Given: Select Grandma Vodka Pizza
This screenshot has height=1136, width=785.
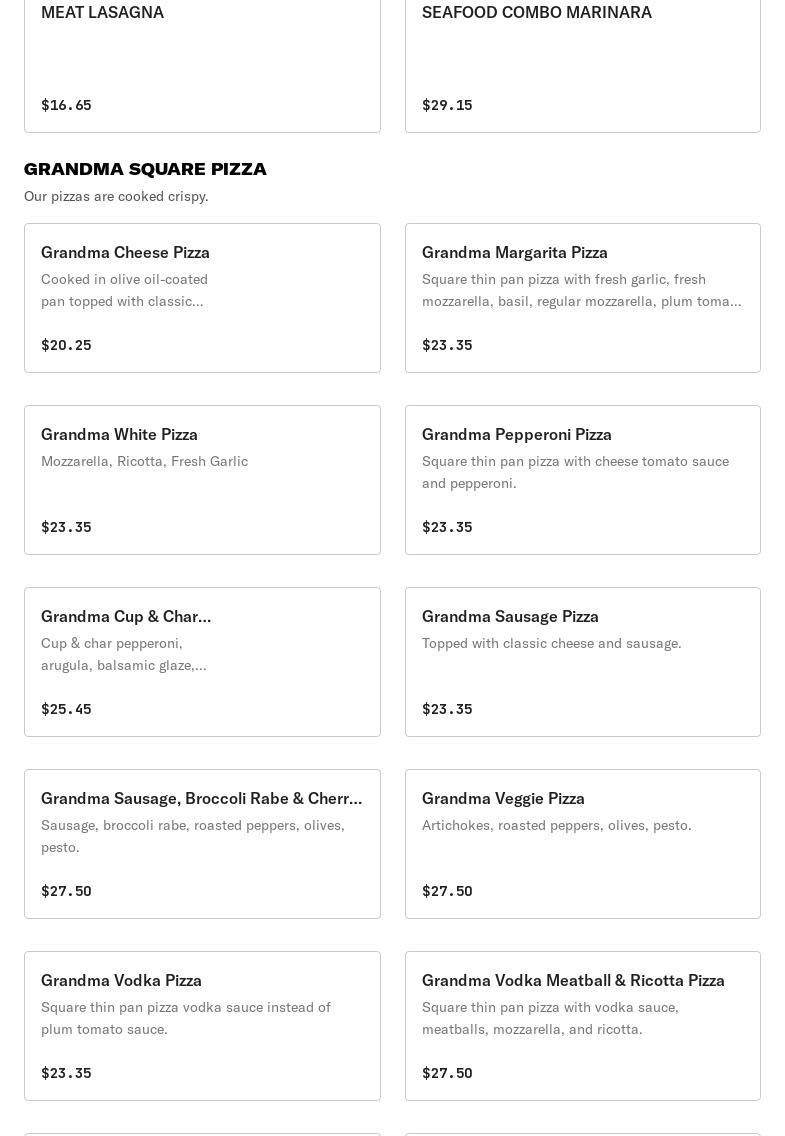Looking at the screenshot, I should click(202, 1026).
